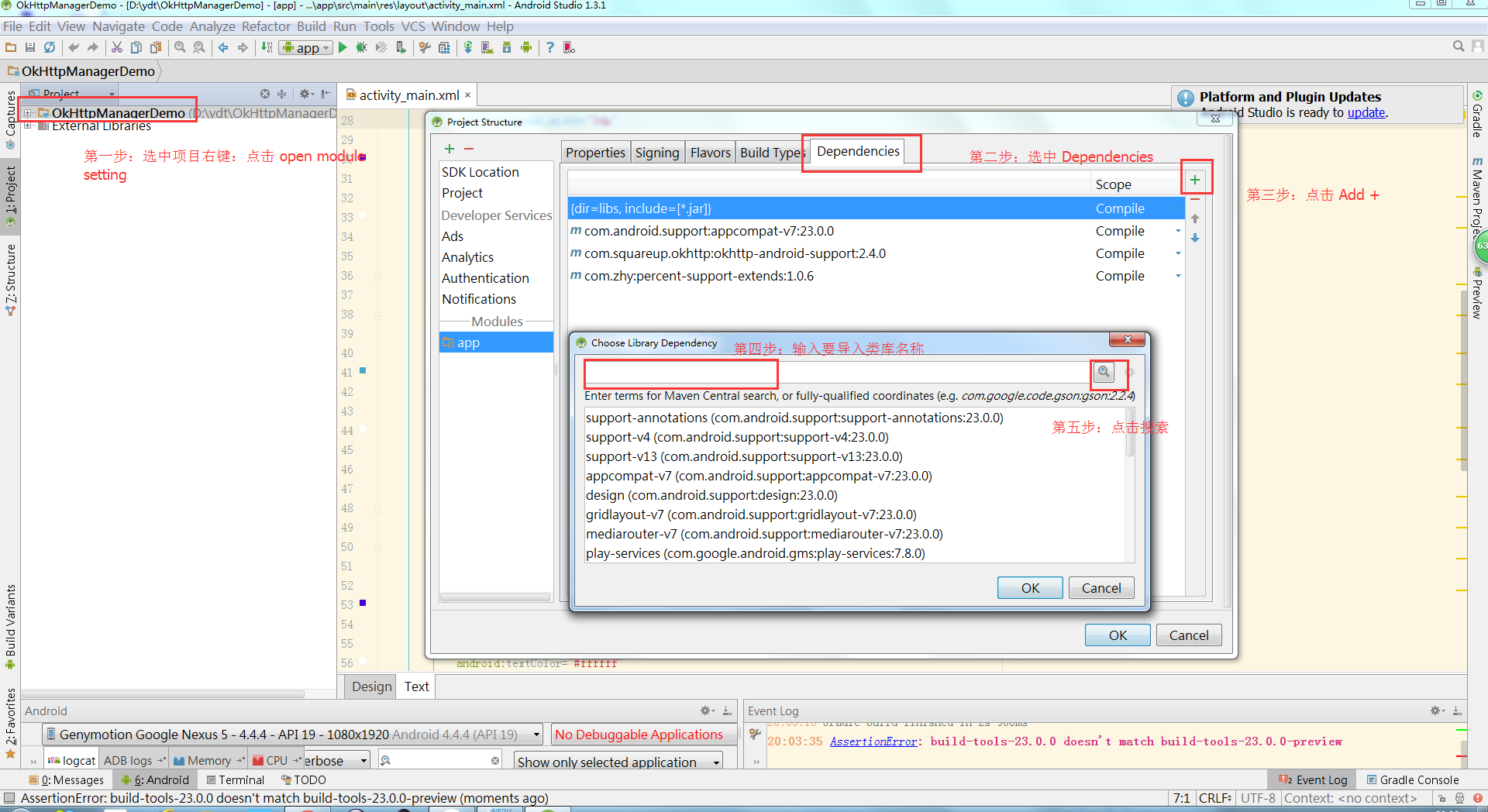
Task: Switch to the Signing tab
Action: coord(657,153)
